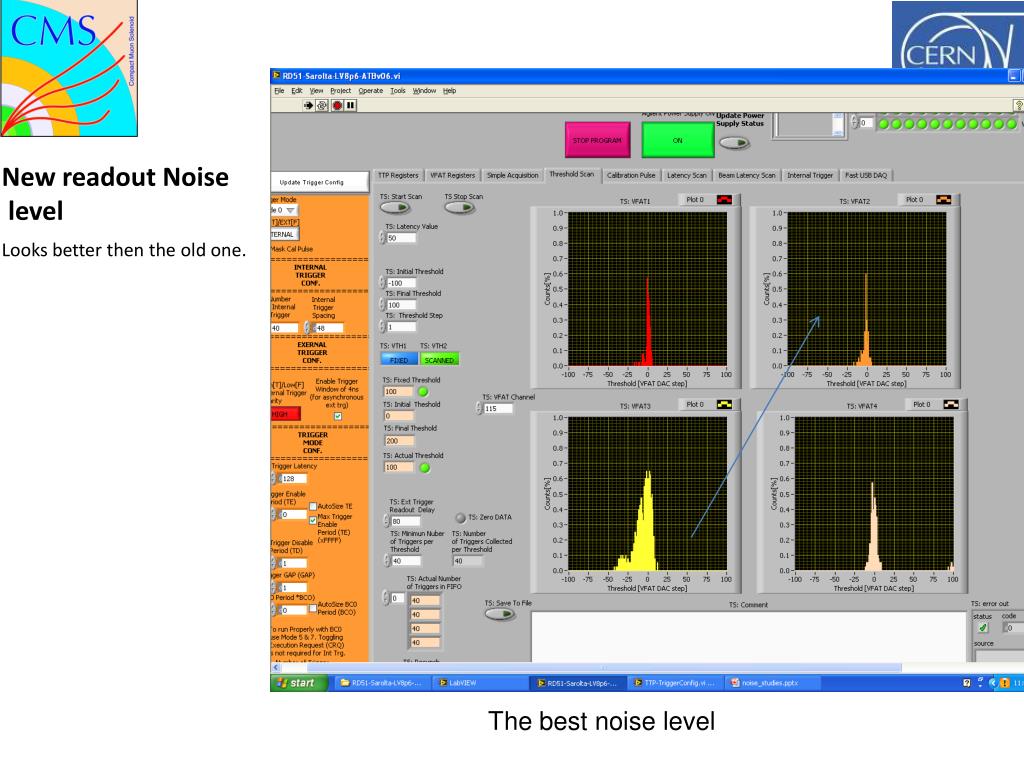Toggle Update Power Supply Status switch
The image size is (1024, 768).
[x=733, y=143]
